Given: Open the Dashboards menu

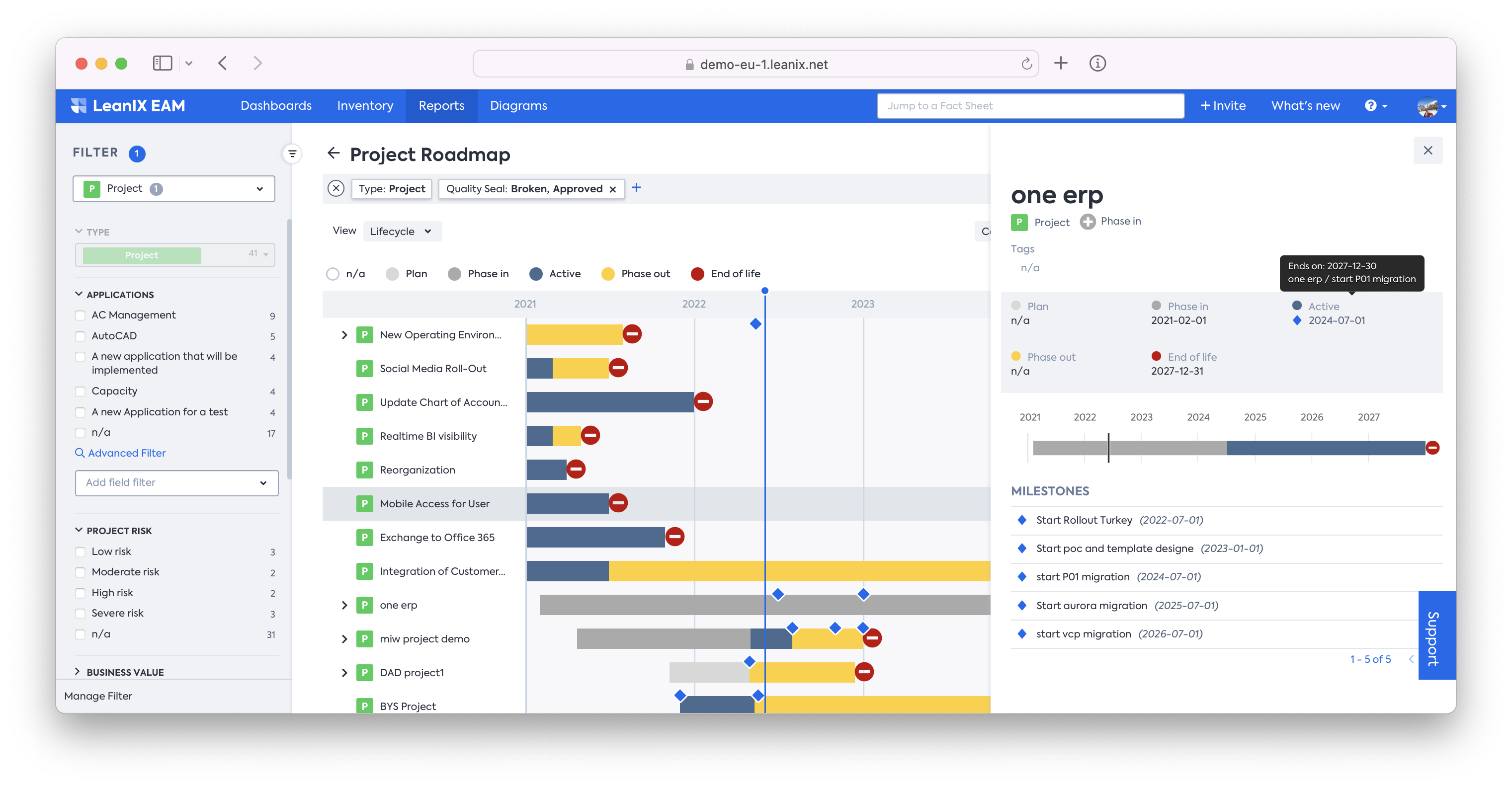Looking at the screenshot, I should [276, 106].
